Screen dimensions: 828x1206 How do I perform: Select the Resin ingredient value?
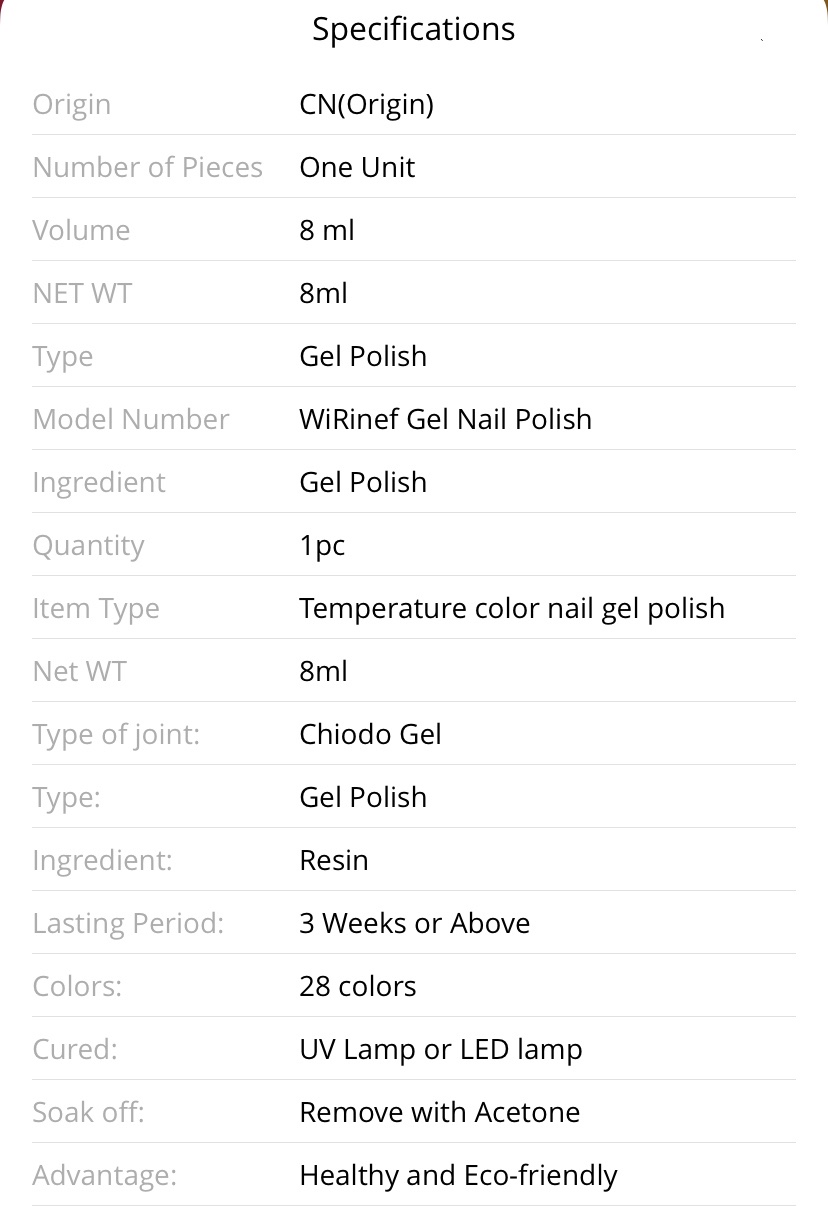coord(334,860)
